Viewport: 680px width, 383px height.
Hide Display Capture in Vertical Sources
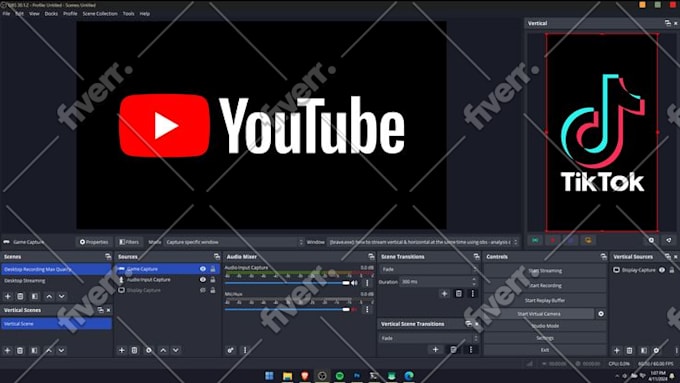(662, 270)
